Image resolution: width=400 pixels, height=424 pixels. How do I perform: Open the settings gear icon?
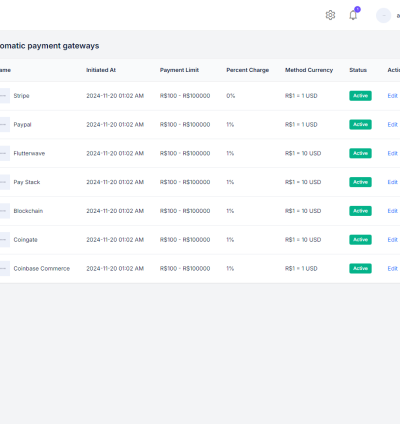tap(330, 15)
